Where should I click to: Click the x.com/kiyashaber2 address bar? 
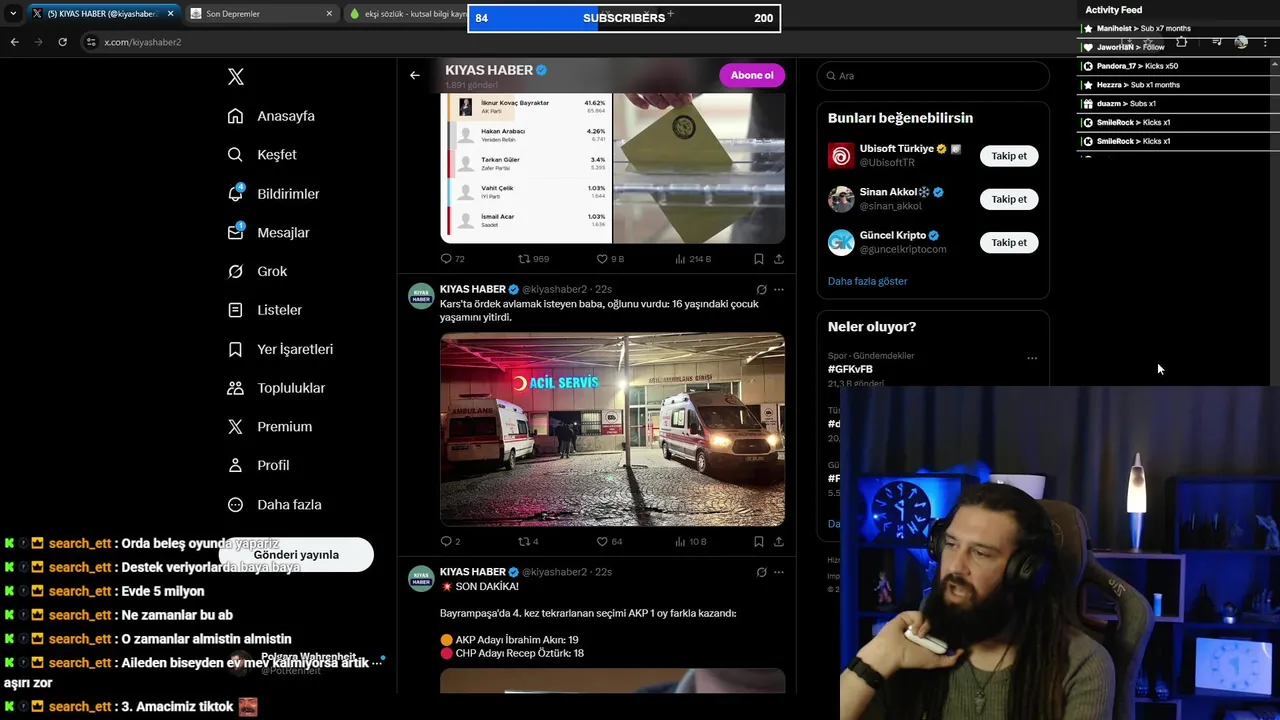tap(142, 42)
